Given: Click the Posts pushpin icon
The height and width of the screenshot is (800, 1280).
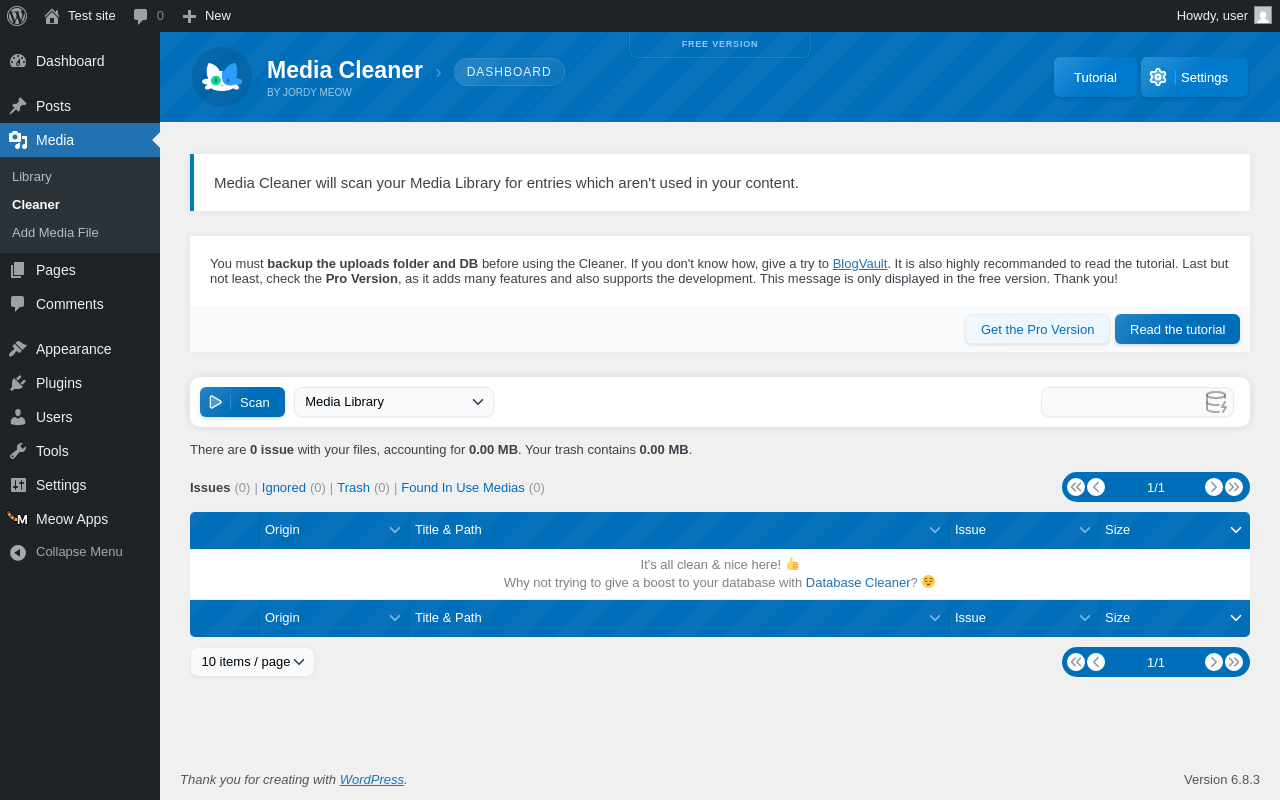Looking at the screenshot, I should 18,106.
